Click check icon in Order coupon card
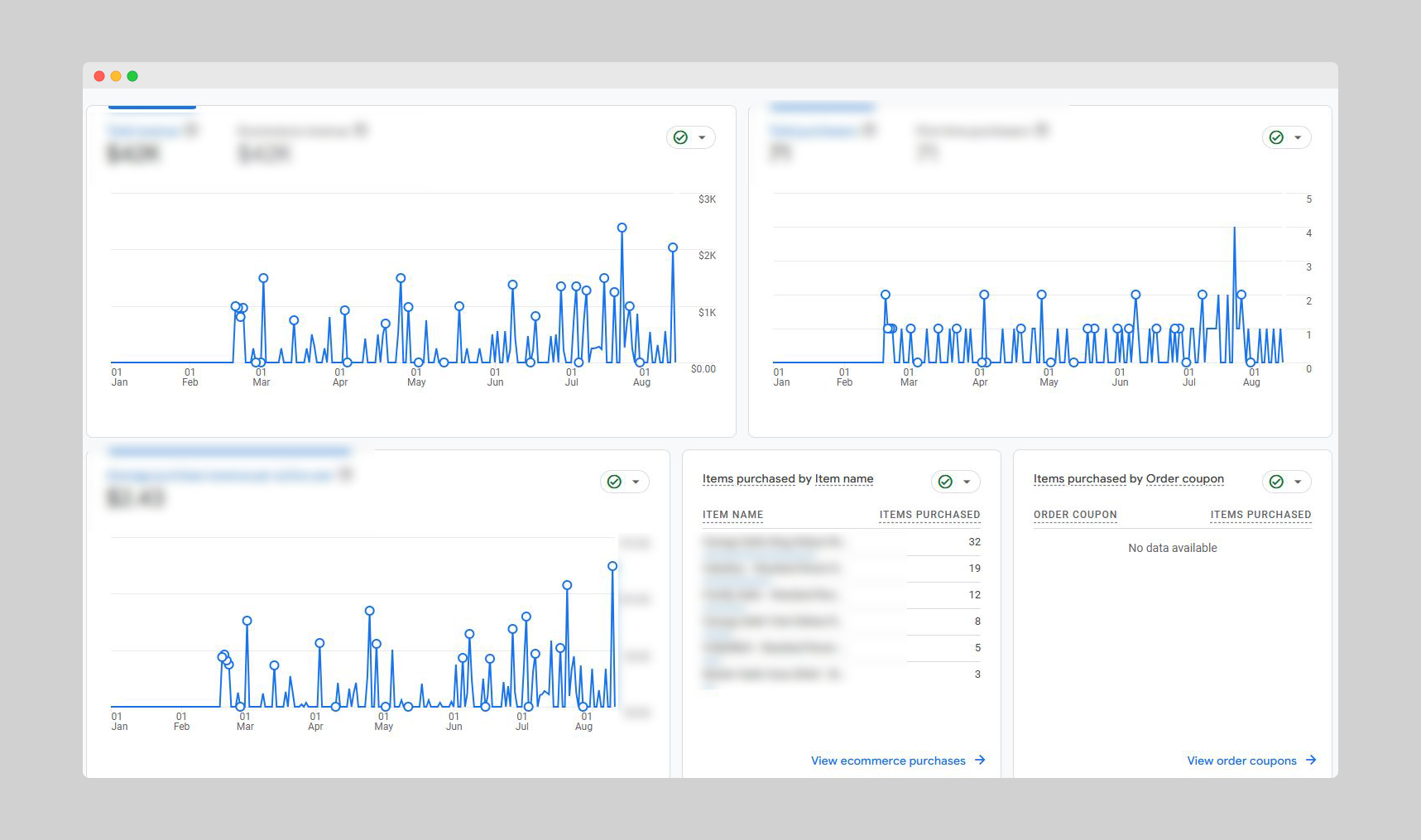The width and height of the screenshot is (1421, 840). click(x=1276, y=482)
